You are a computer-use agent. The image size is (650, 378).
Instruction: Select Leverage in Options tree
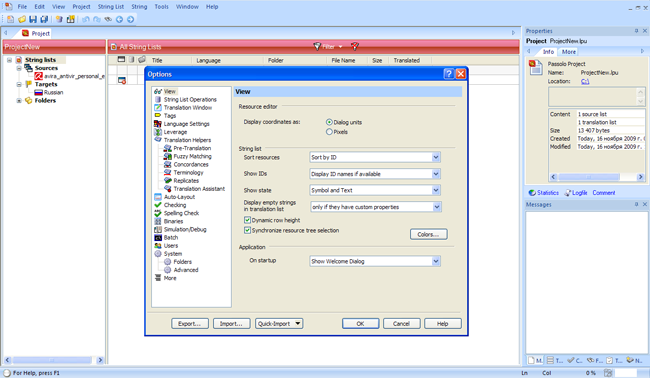[x=175, y=132]
